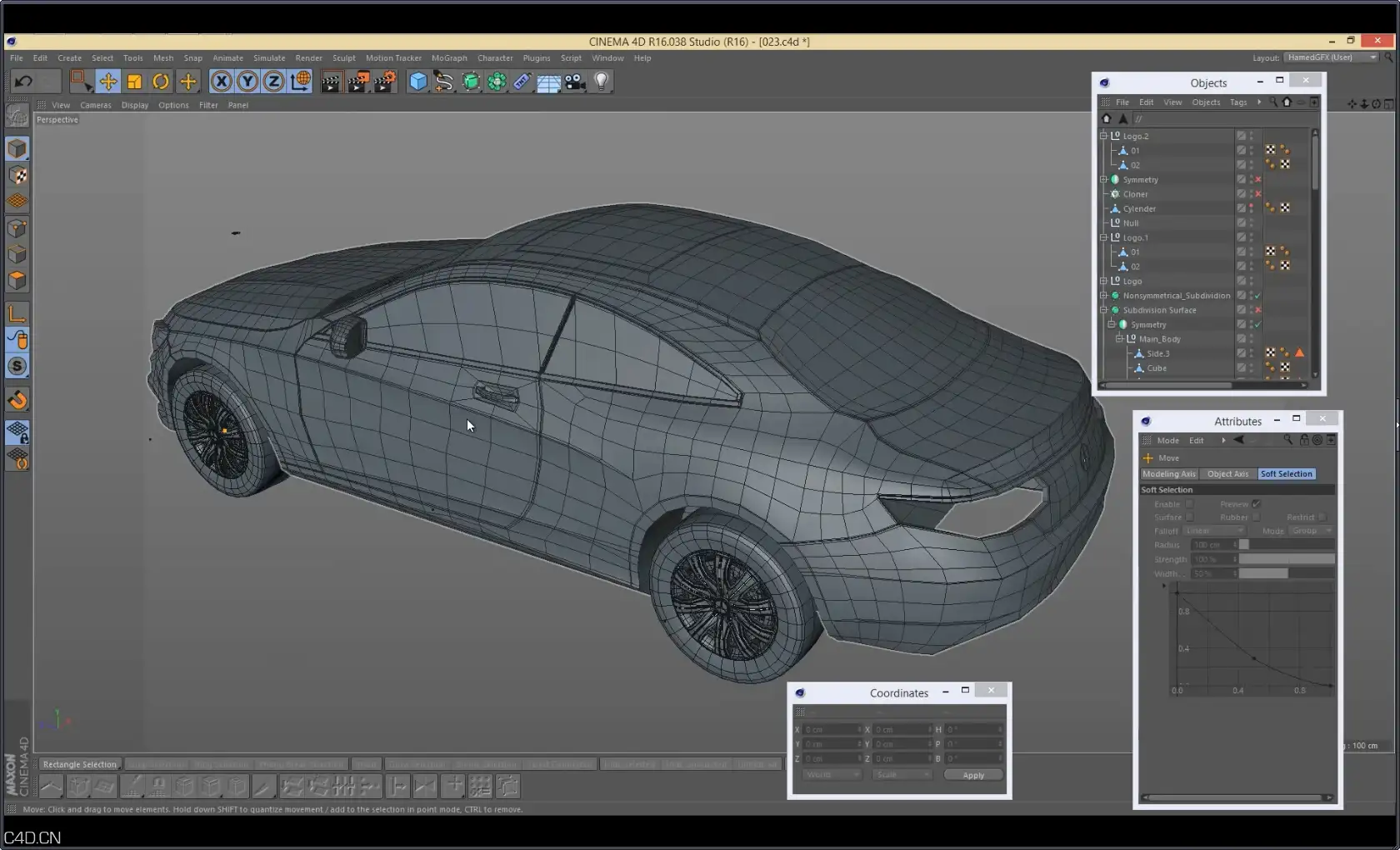Click the Rectangle Selection tool button
This screenshot has width=1400, height=850.
(80, 764)
